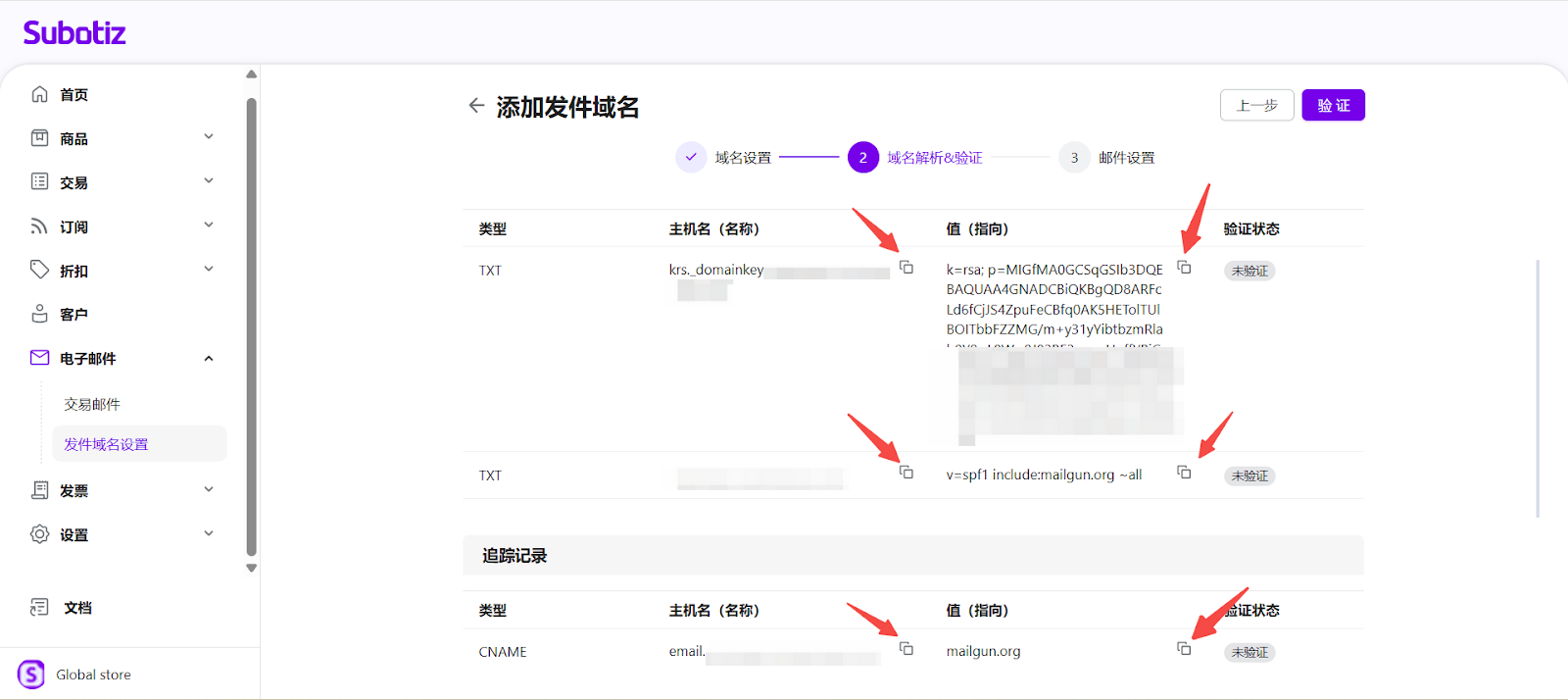The height and width of the screenshot is (700, 1568).
Task: Copy the v=spf1 include:mailgun.org value
Action: click(x=1184, y=473)
